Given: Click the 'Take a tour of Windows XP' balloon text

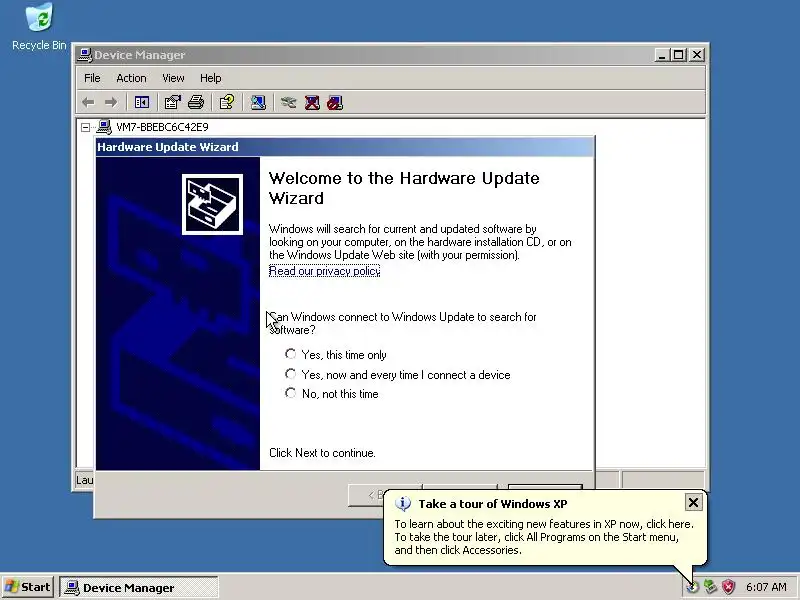Looking at the screenshot, I should click(x=493, y=504).
